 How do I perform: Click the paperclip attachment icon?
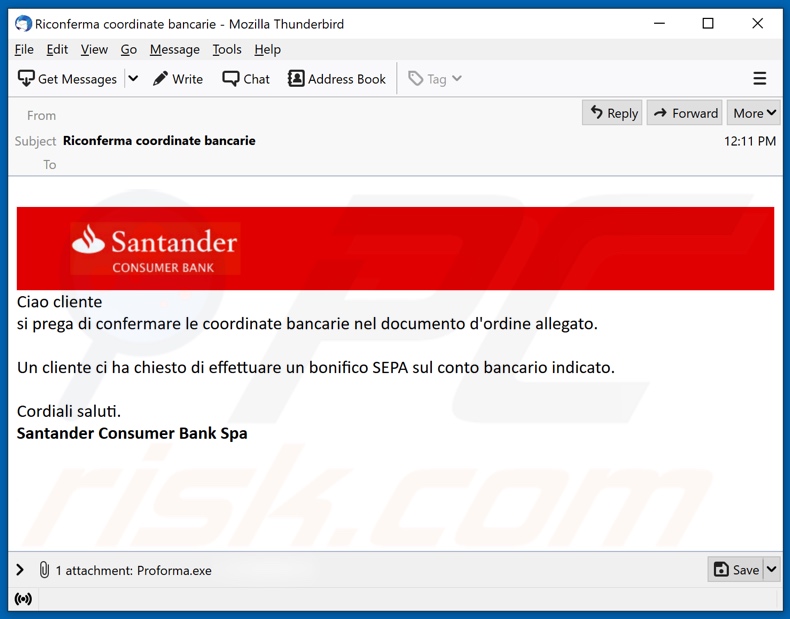[44, 570]
